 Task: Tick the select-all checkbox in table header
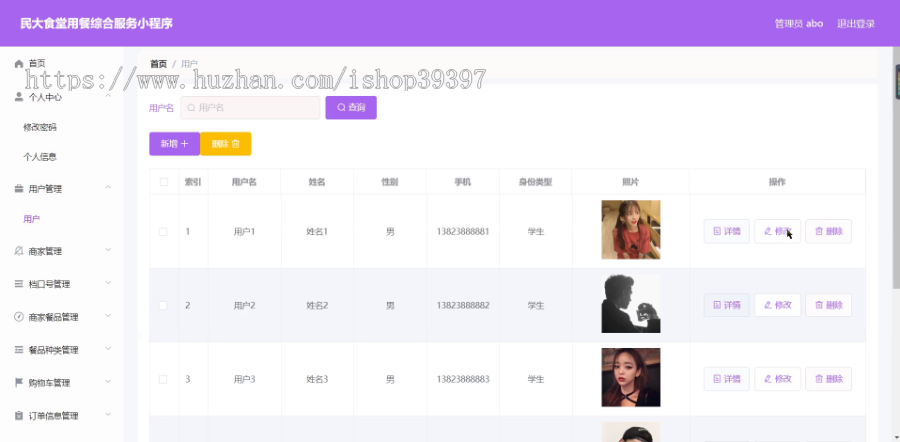164,182
